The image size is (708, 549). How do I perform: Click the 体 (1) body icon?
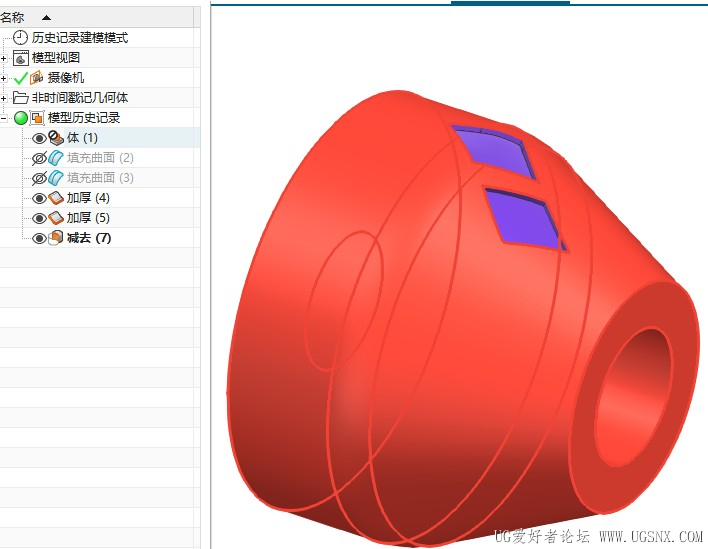tap(56, 138)
